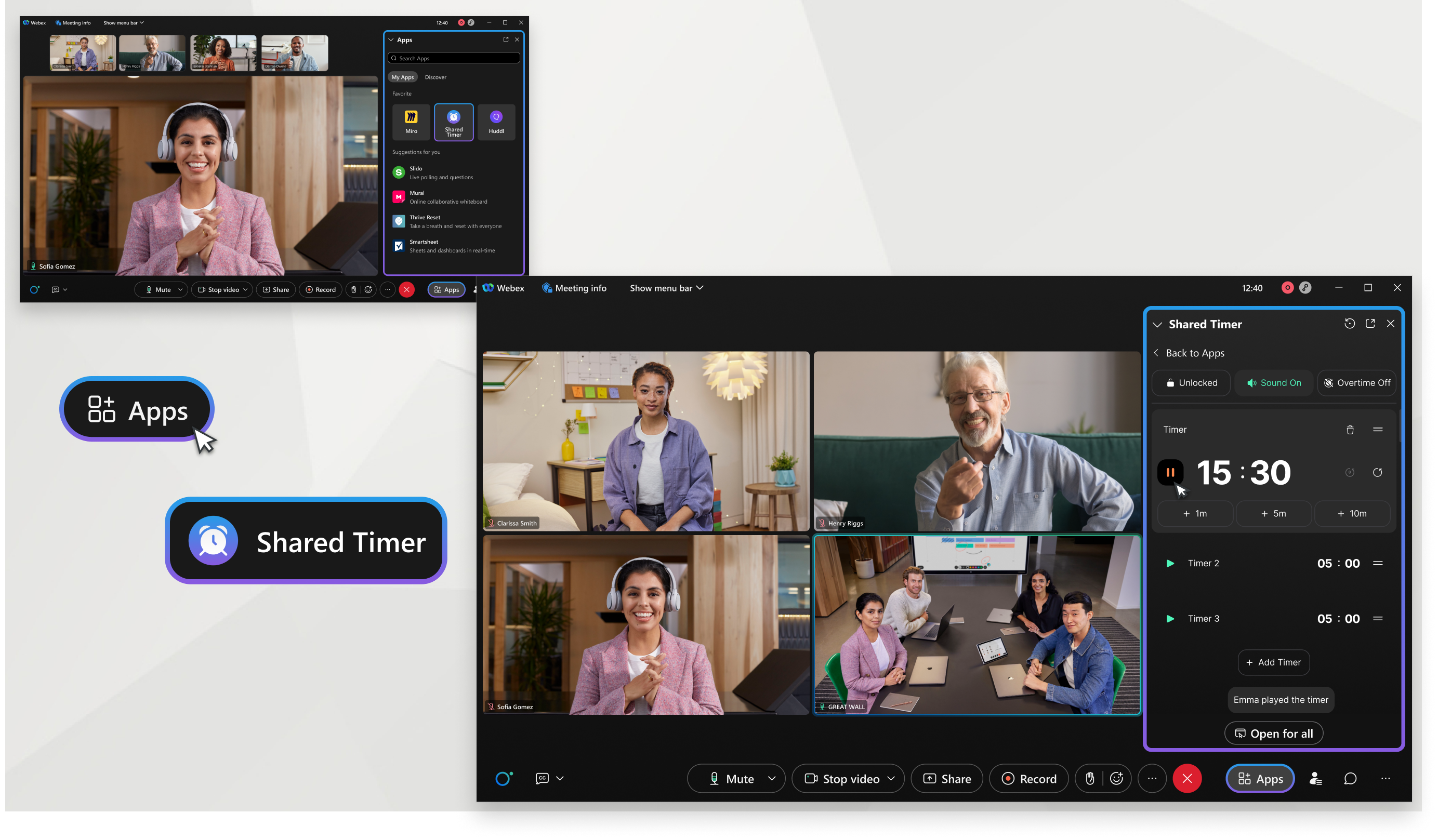Click the Shared Timer app icon
The image size is (1438, 840).
point(453,119)
